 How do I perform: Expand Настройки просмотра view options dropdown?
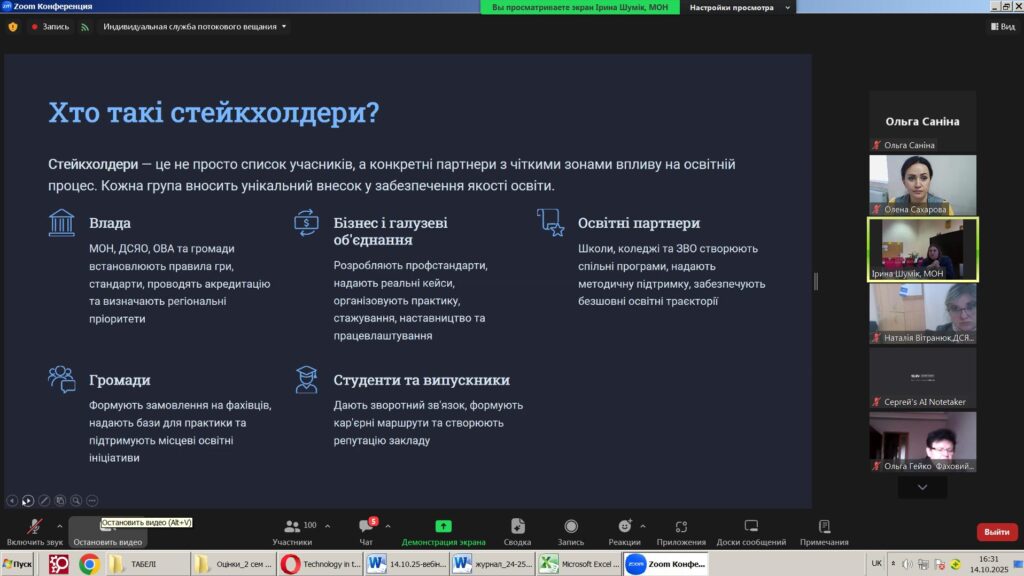point(739,7)
